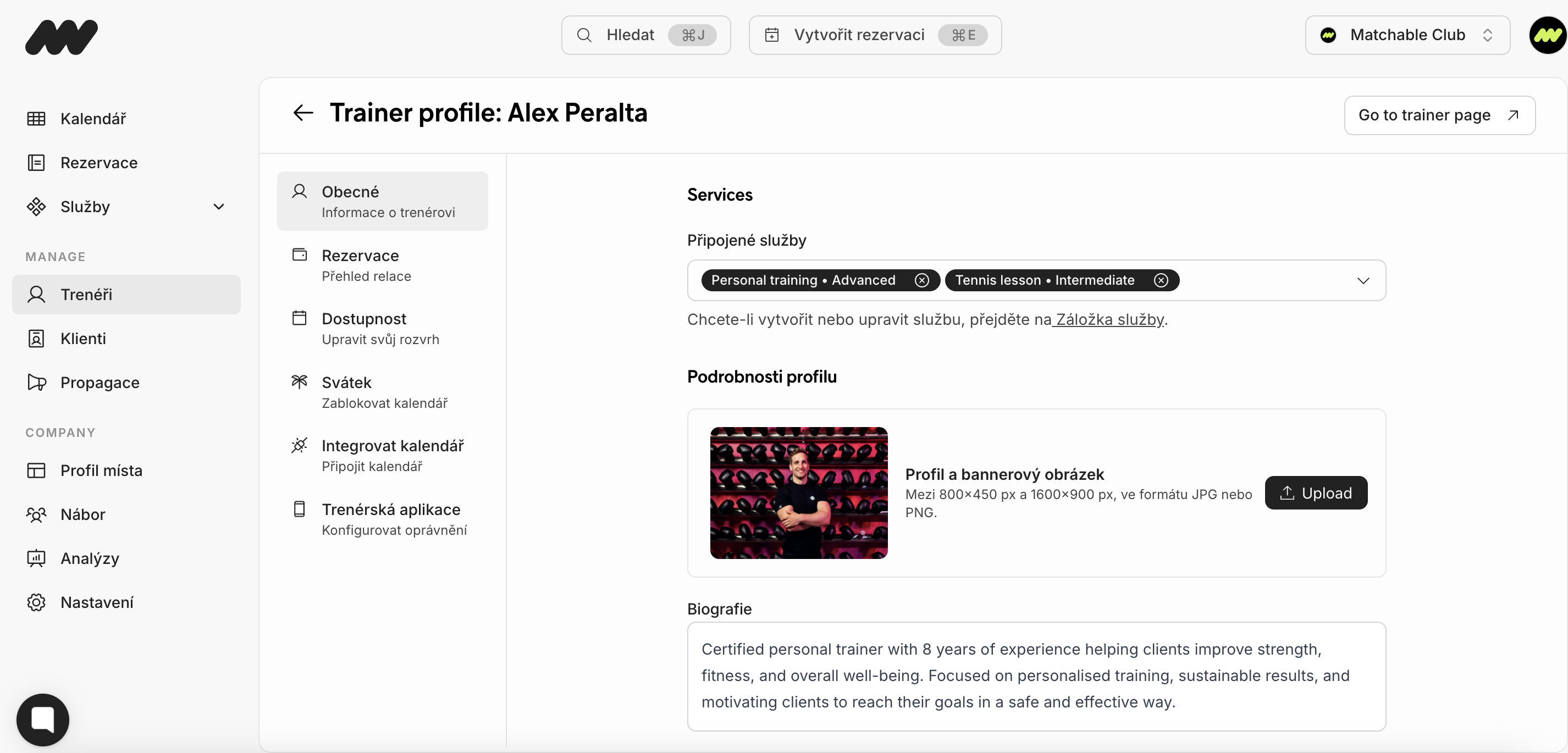1568x753 pixels.
Task: Open the chat widget bubble
Action: pos(43,719)
